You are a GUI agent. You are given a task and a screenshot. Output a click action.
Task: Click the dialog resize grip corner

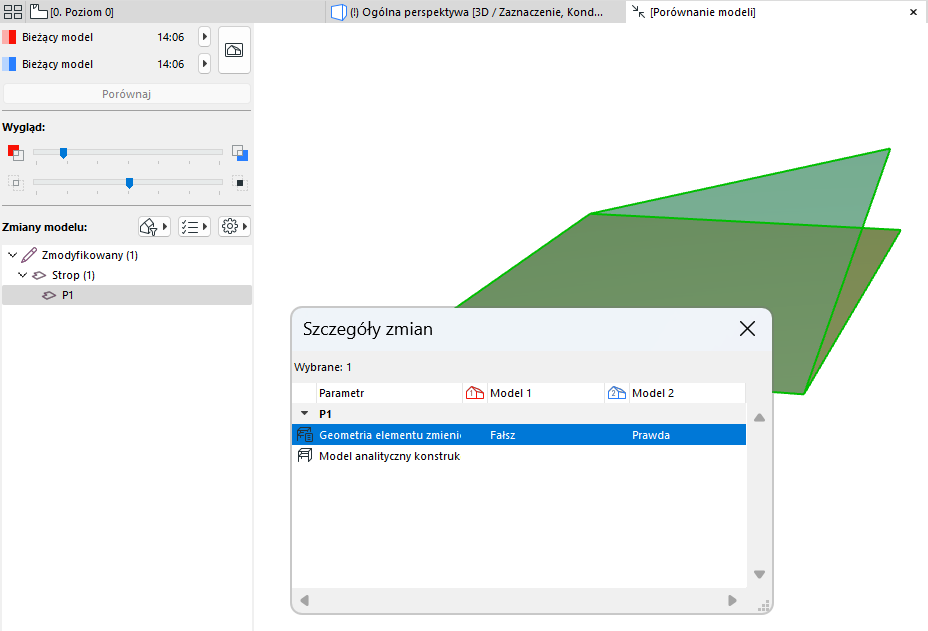pyautogui.click(x=763, y=606)
